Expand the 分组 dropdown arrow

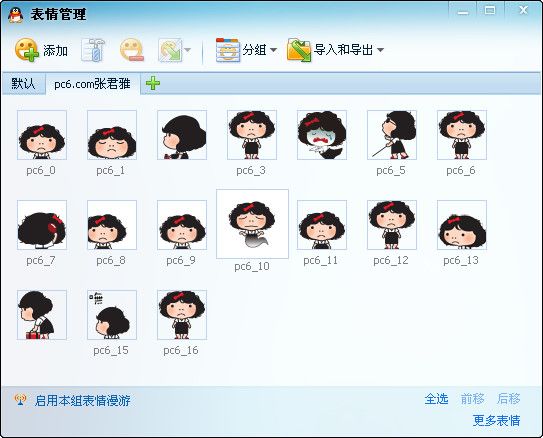[273, 50]
